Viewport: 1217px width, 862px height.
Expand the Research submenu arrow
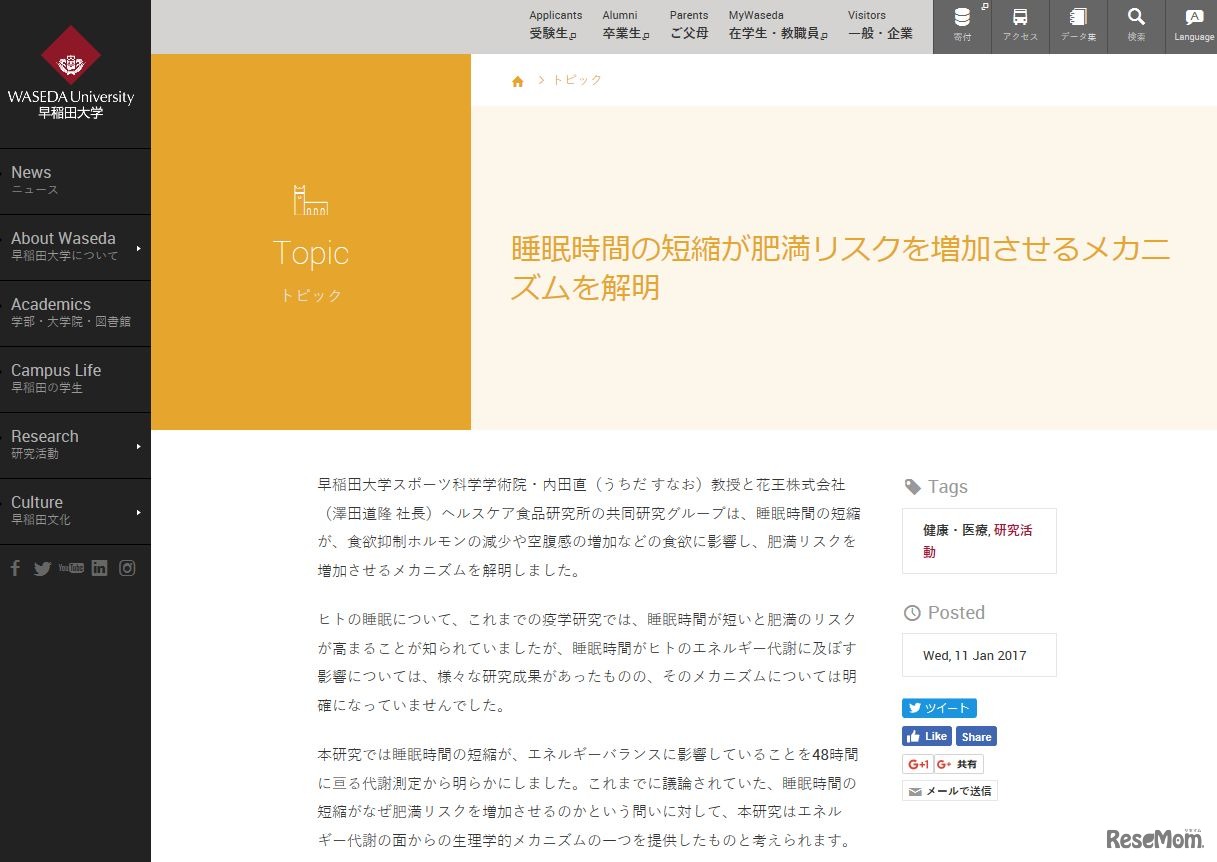coord(139,446)
